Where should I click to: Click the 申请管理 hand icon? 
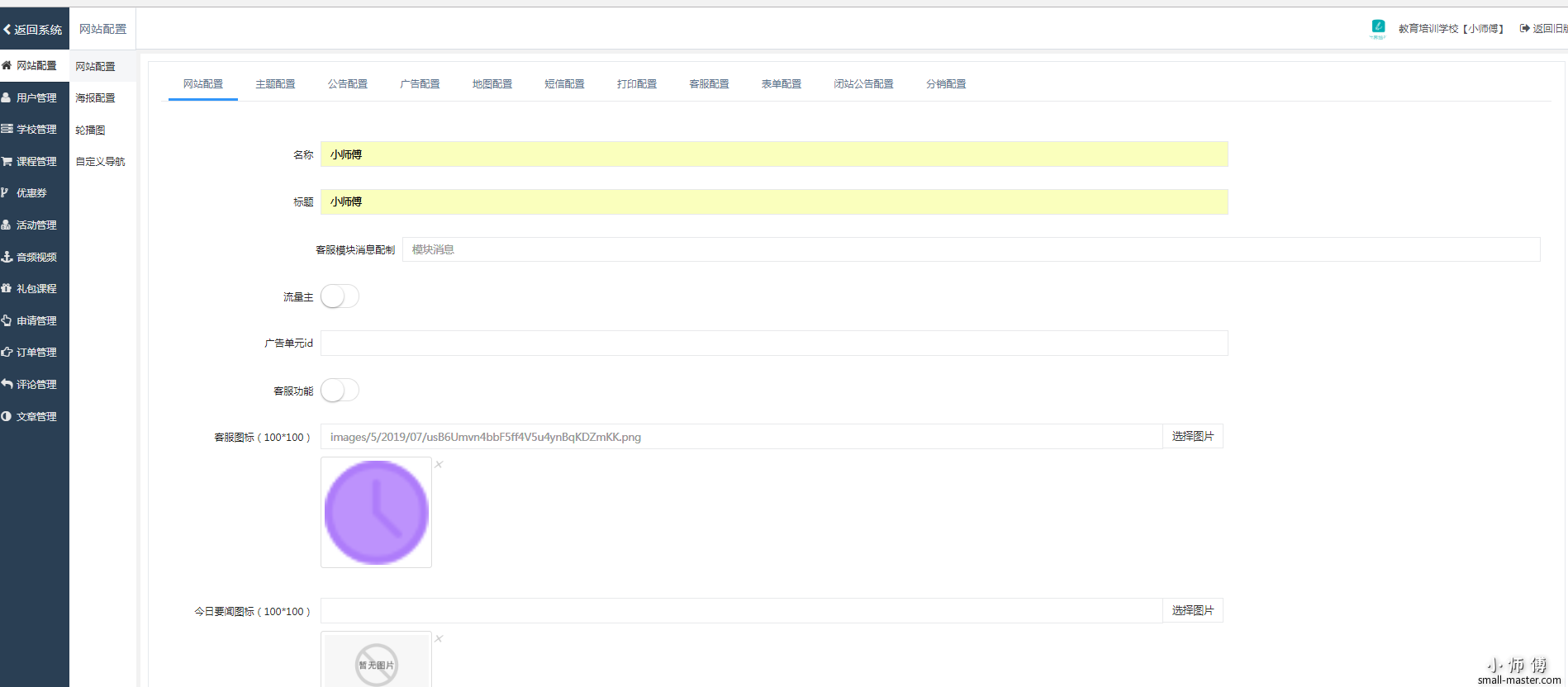7,320
